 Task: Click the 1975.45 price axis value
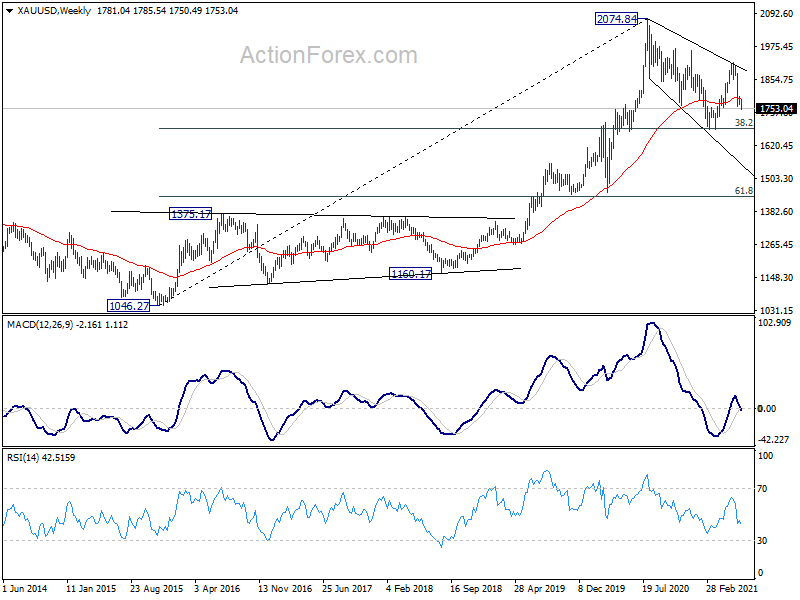[x=777, y=47]
